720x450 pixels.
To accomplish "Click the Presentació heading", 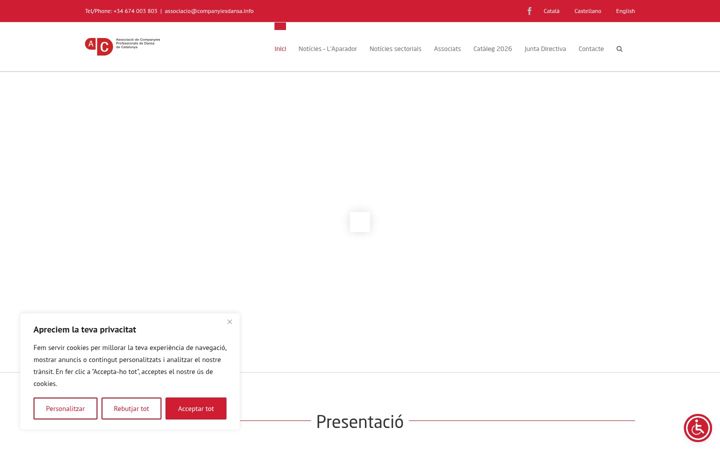I will pos(360,422).
